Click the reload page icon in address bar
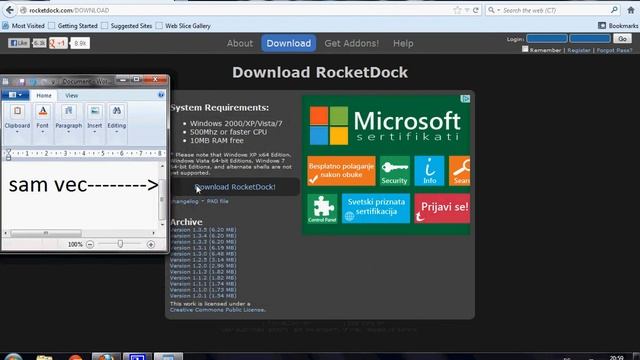Image resolution: width=640 pixels, height=360 pixels. pyautogui.click(x=476, y=10)
